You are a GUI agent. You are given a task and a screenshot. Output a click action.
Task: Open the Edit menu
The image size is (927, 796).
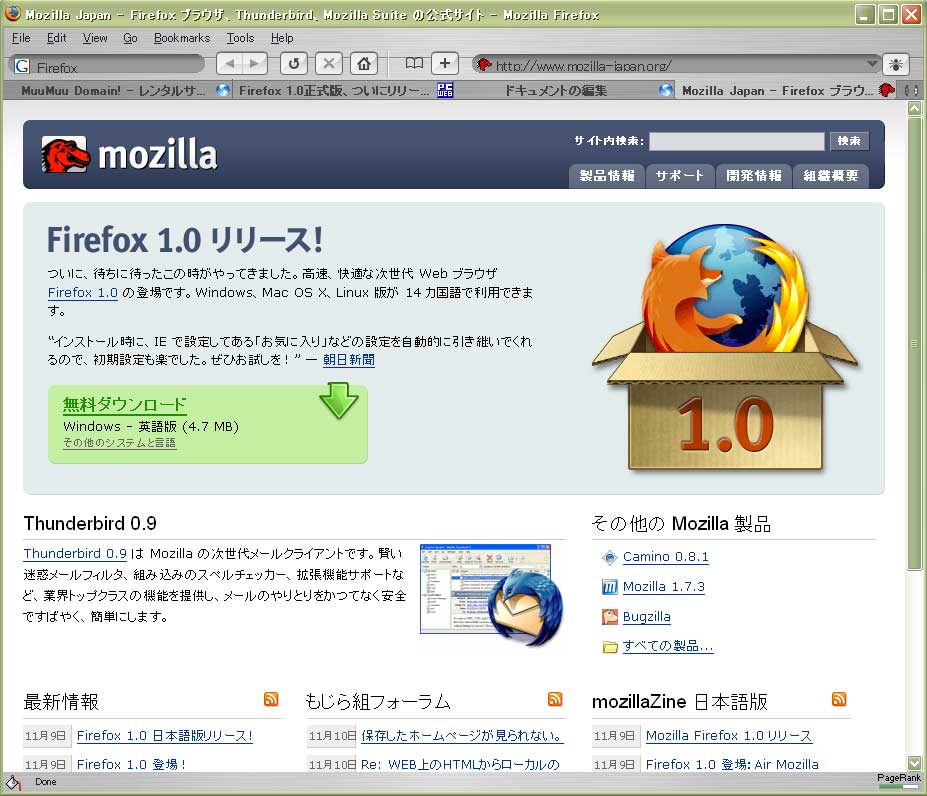coord(56,38)
